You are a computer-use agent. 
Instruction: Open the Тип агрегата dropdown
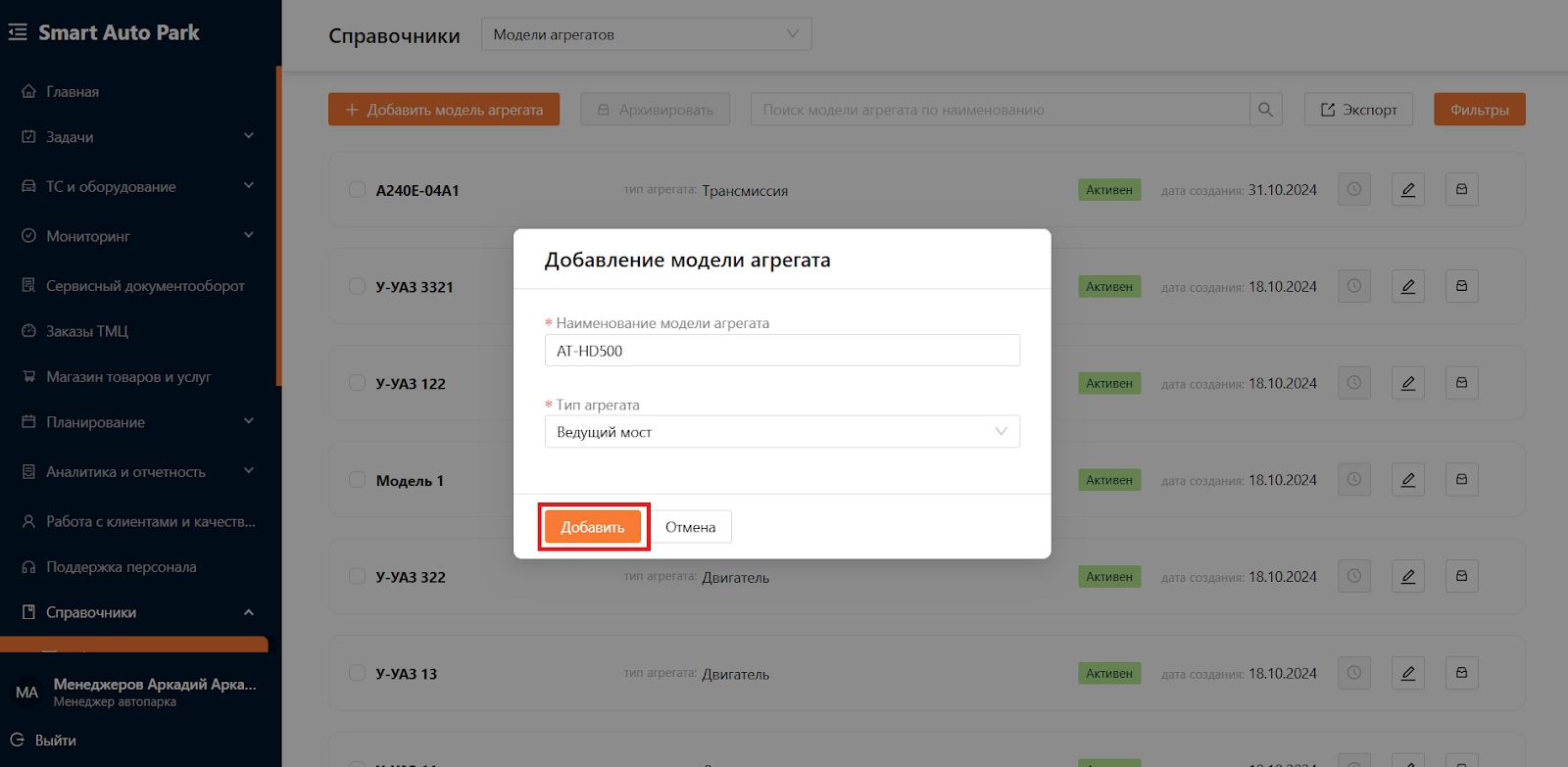point(781,432)
